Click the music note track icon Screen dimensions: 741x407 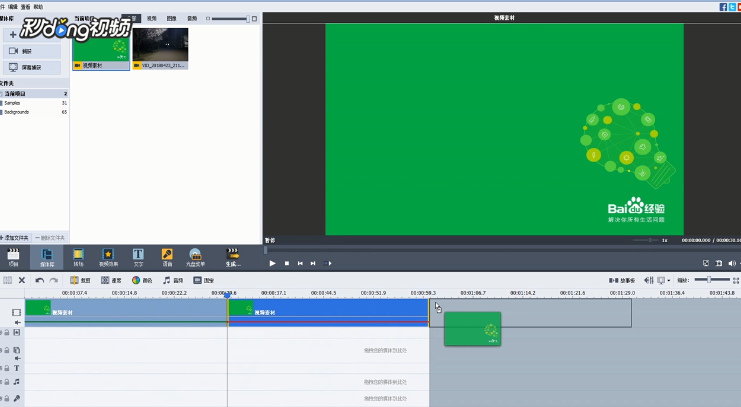click(17, 382)
